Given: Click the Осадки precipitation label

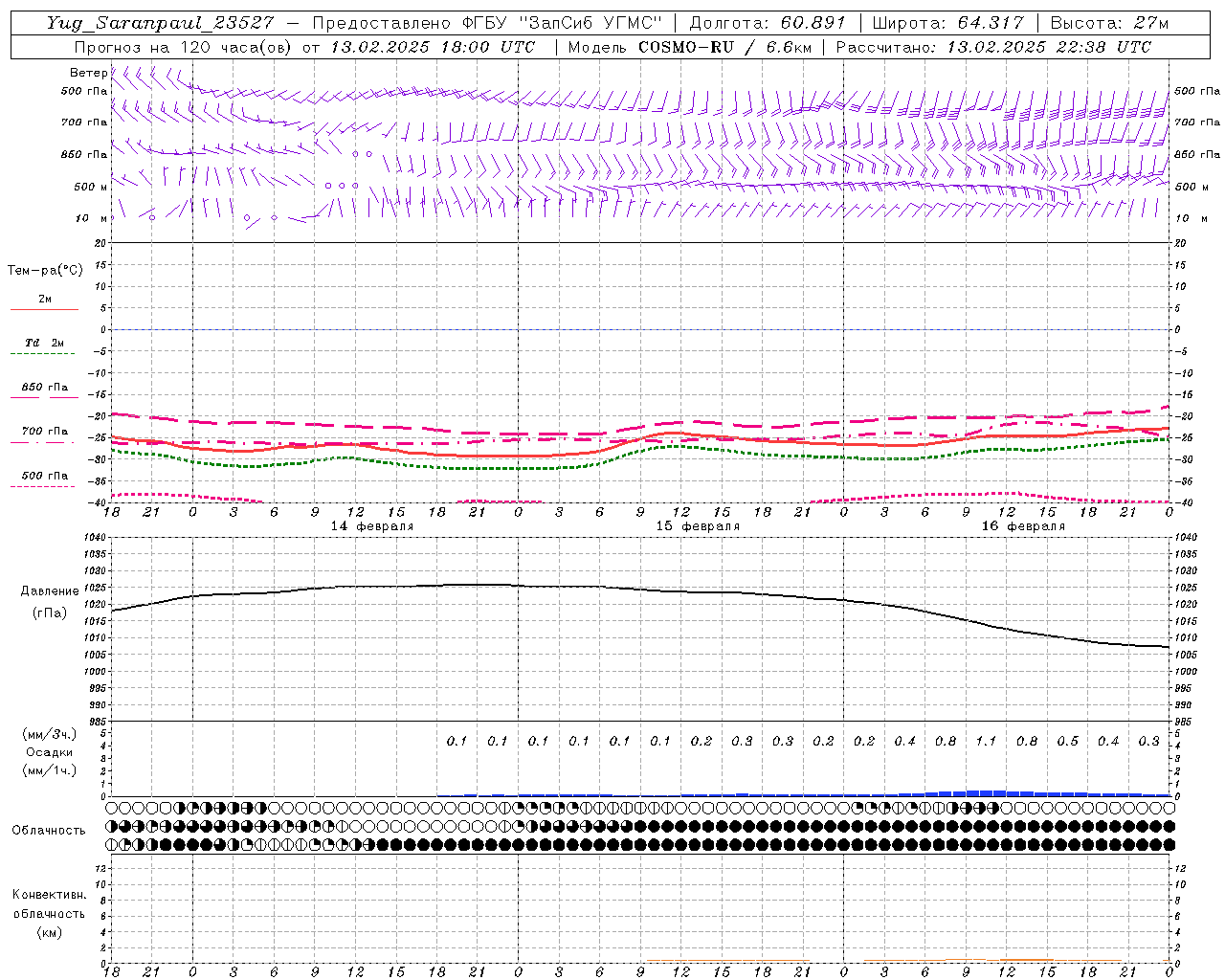Looking at the screenshot, I should 49,752.
